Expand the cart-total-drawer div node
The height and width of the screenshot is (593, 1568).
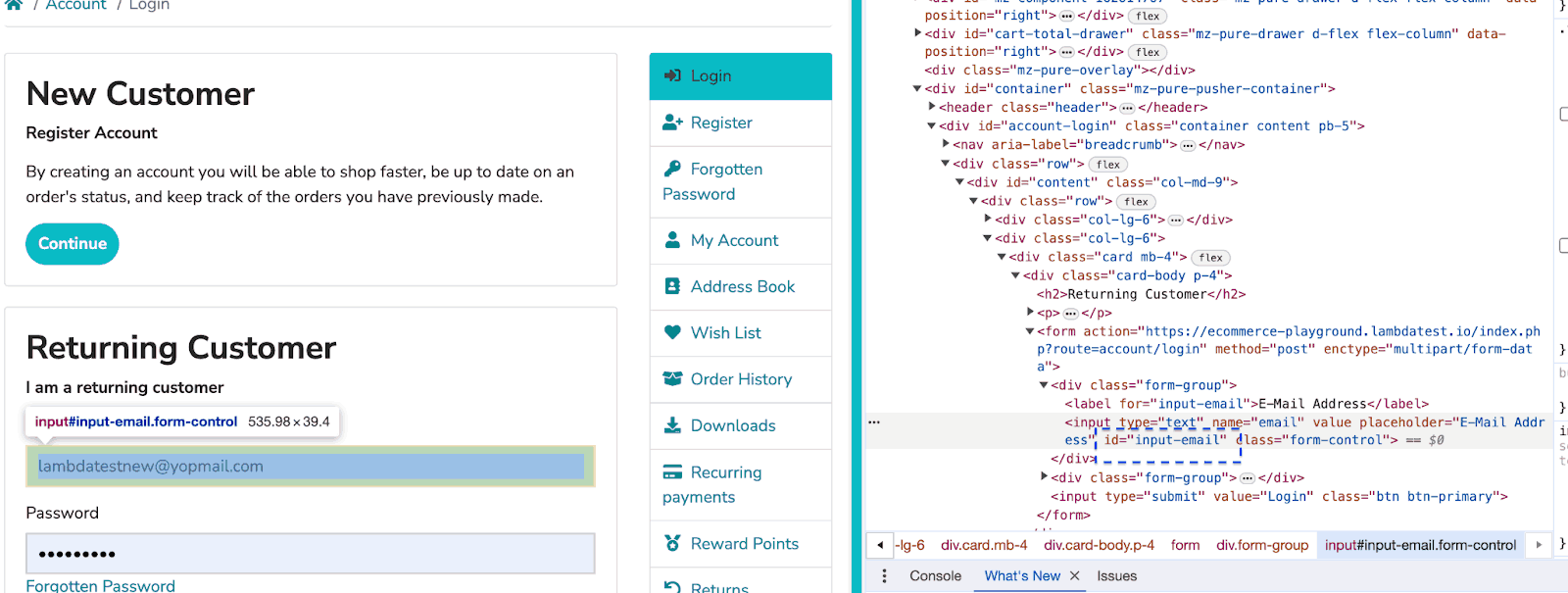[x=918, y=33]
